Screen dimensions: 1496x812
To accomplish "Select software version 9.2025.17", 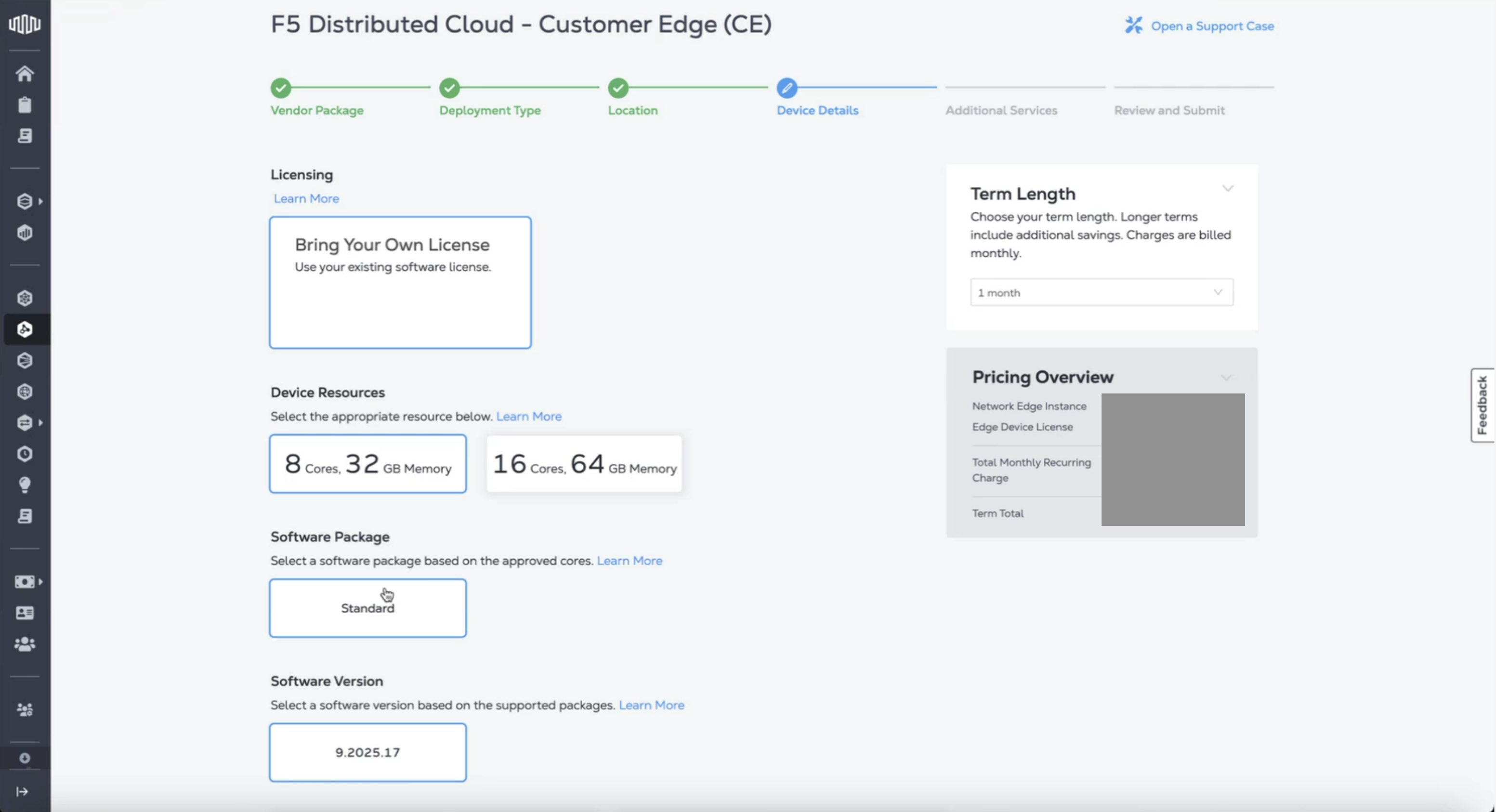I will (367, 752).
